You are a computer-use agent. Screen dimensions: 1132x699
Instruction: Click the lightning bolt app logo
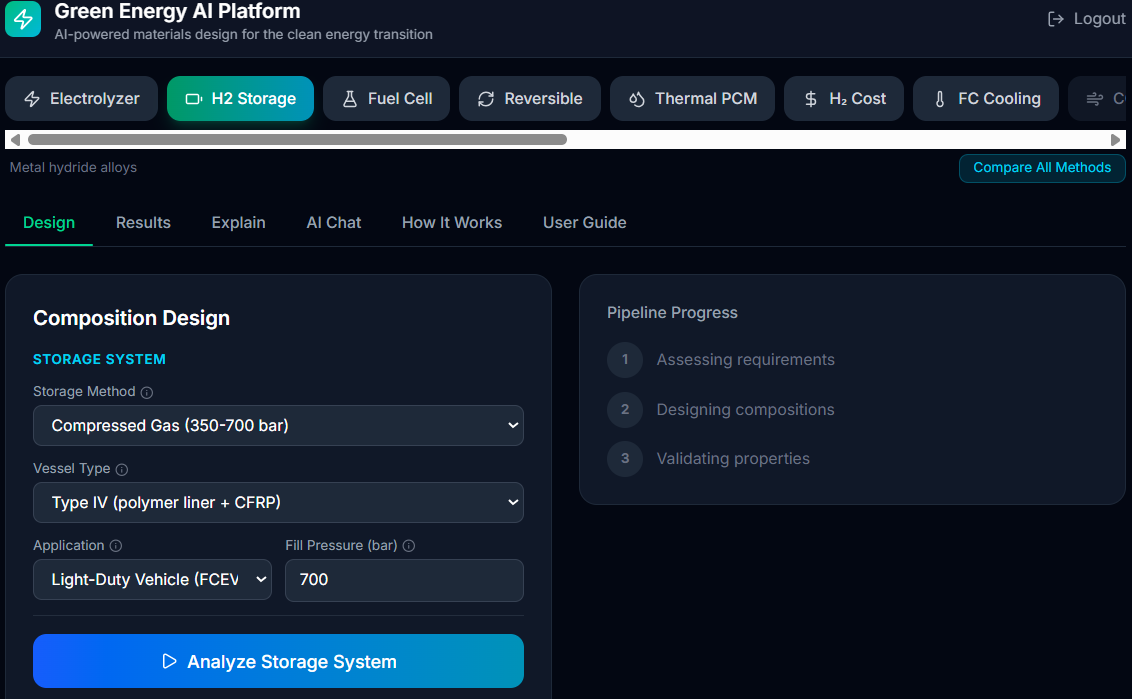(x=23, y=19)
